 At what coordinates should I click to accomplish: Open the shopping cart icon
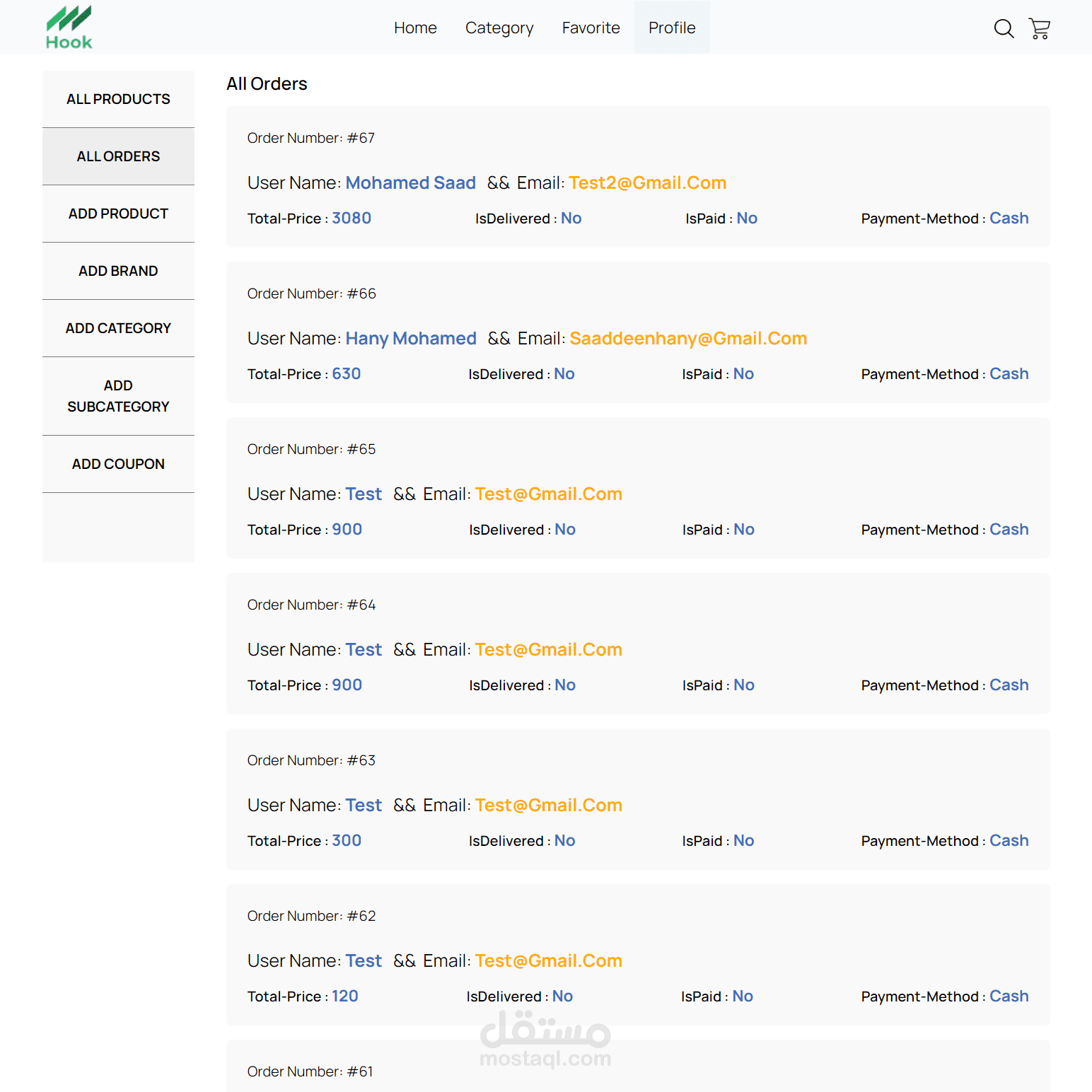point(1039,28)
